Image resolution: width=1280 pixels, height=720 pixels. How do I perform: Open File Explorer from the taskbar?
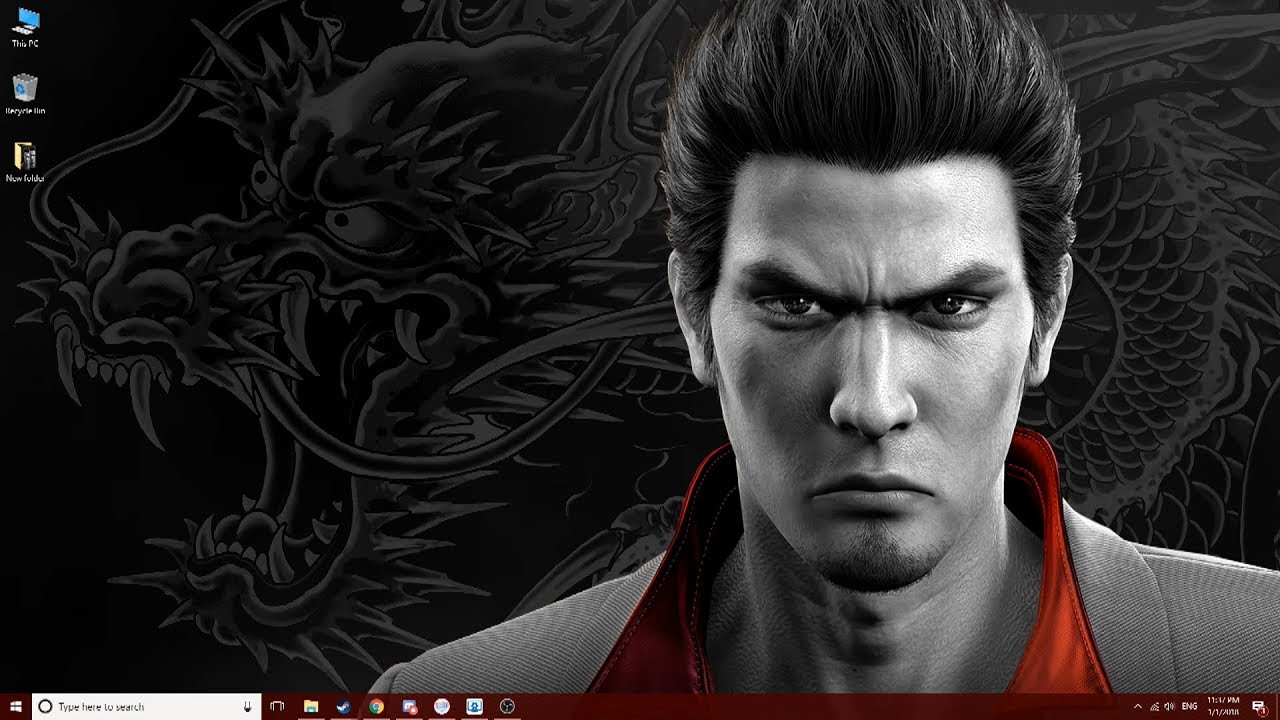(x=311, y=706)
